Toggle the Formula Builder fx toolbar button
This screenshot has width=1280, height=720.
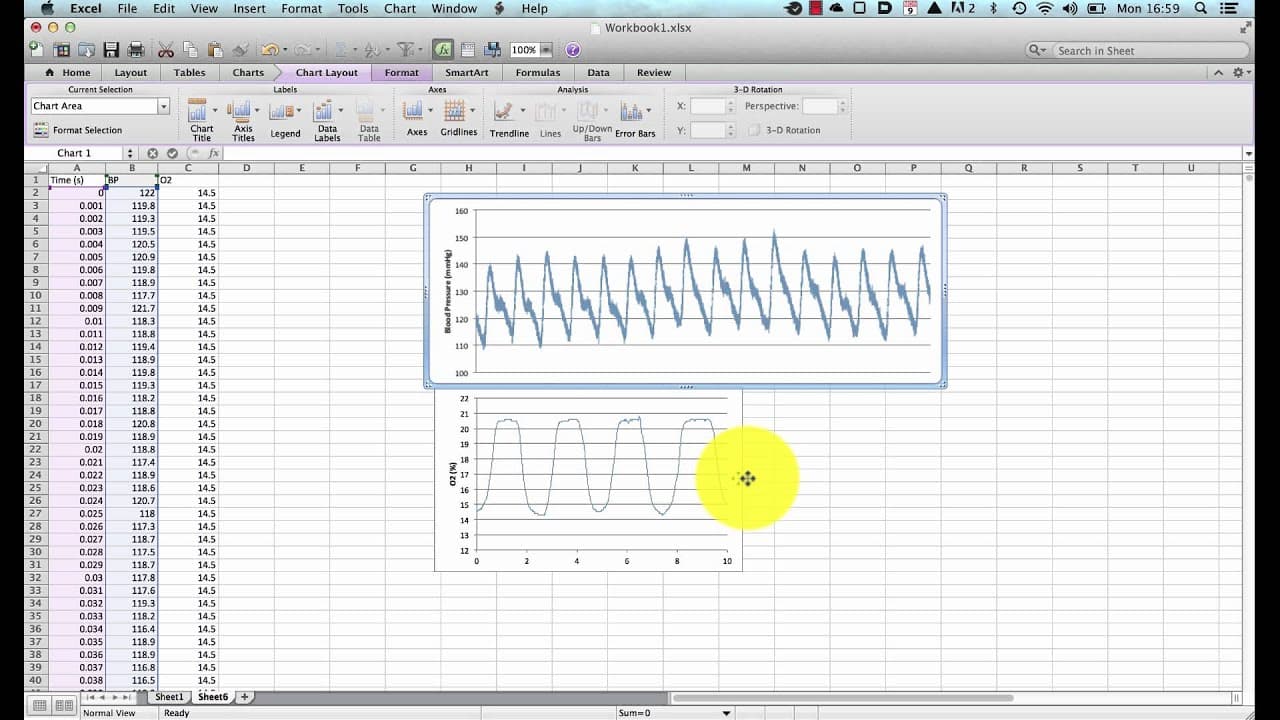(443, 49)
